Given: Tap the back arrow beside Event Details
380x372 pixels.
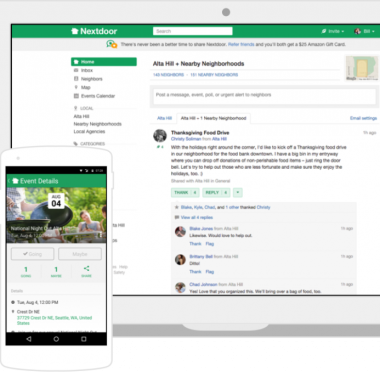Looking at the screenshot, I should point(8,181).
